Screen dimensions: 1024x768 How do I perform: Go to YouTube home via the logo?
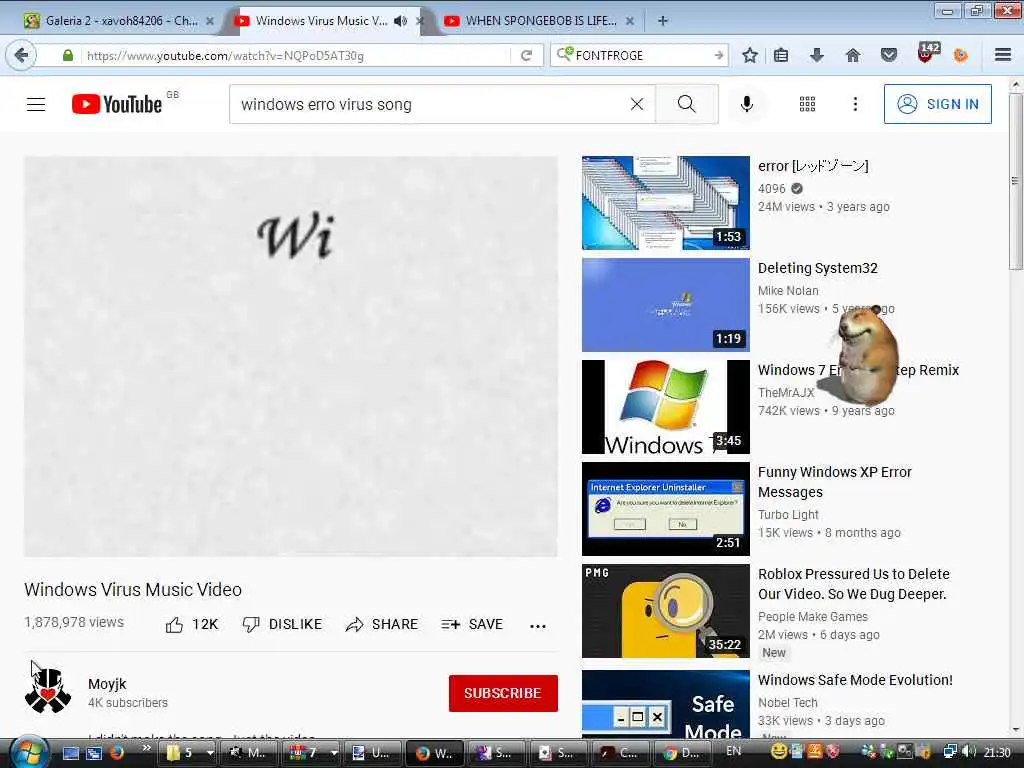coord(118,104)
